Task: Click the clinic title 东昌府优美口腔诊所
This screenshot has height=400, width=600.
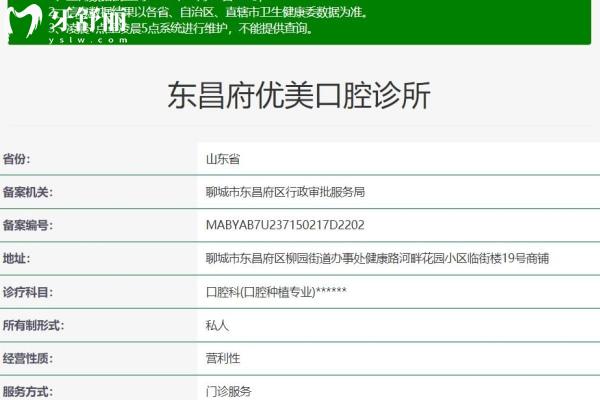Action: click(x=299, y=95)
